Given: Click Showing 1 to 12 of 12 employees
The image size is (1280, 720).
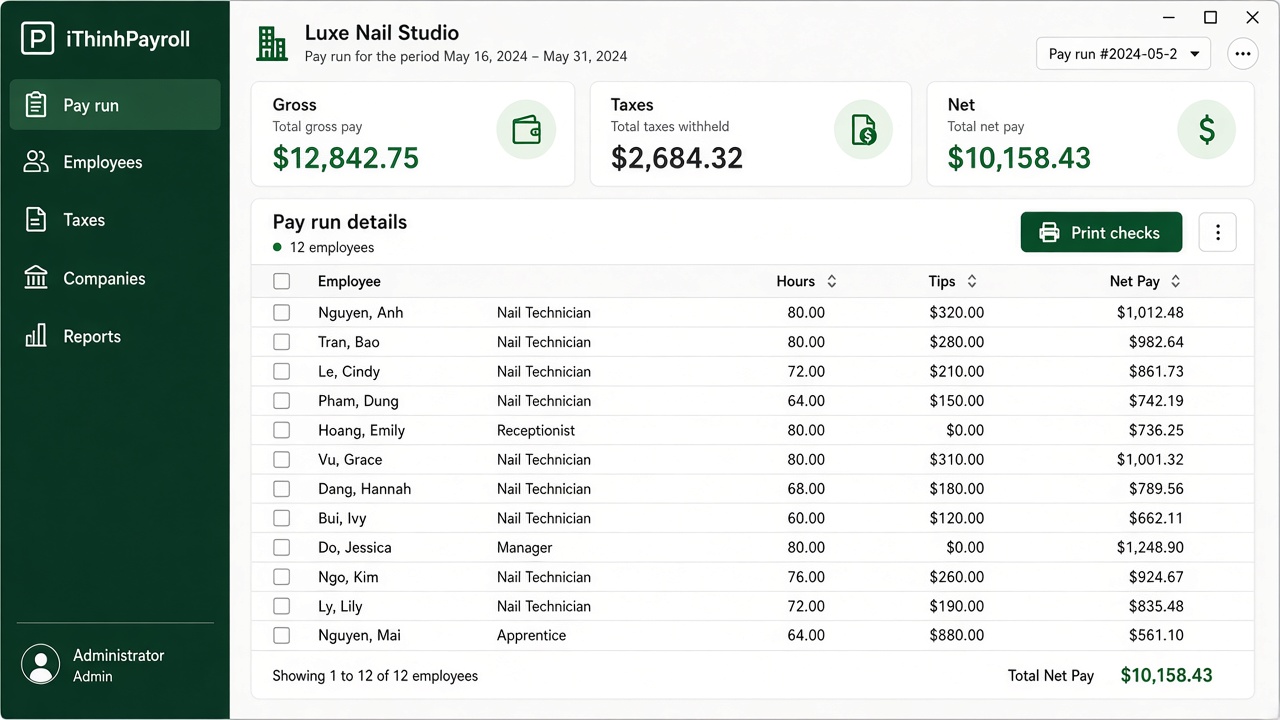Looking at the screenshot, I should coord(375,676).
